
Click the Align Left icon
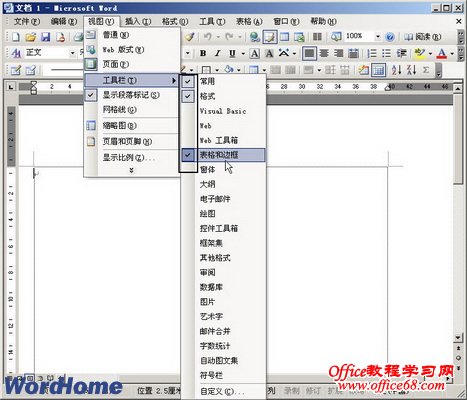pyautogui.click(x=309, y=53)
